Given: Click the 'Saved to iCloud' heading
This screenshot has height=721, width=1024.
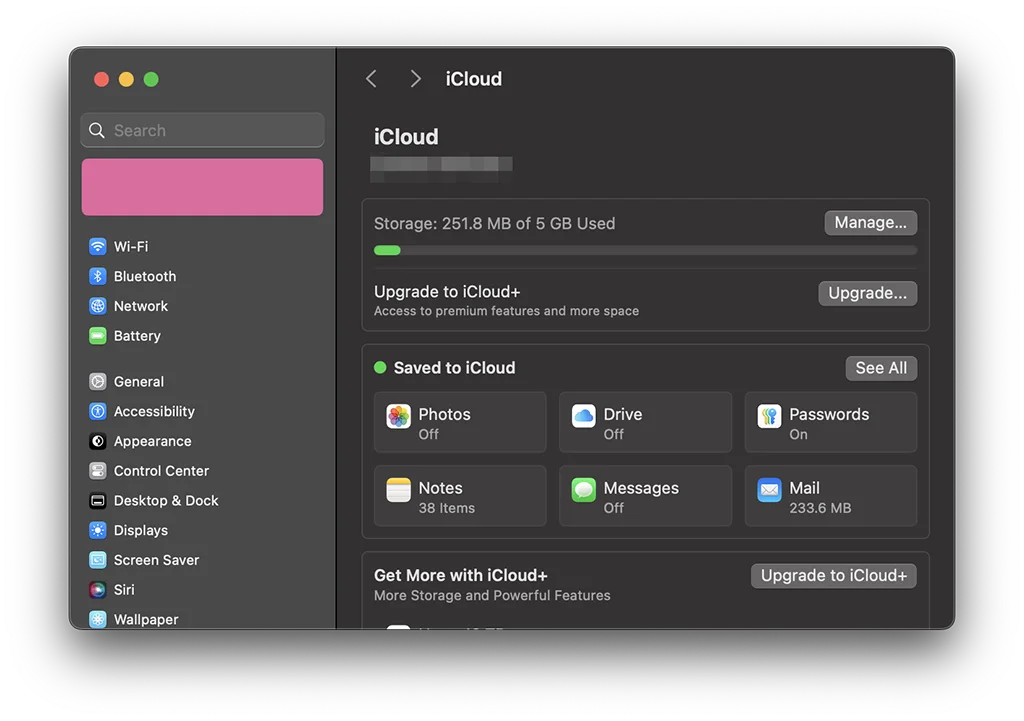Looking at the screenshot, I should 455,368.
